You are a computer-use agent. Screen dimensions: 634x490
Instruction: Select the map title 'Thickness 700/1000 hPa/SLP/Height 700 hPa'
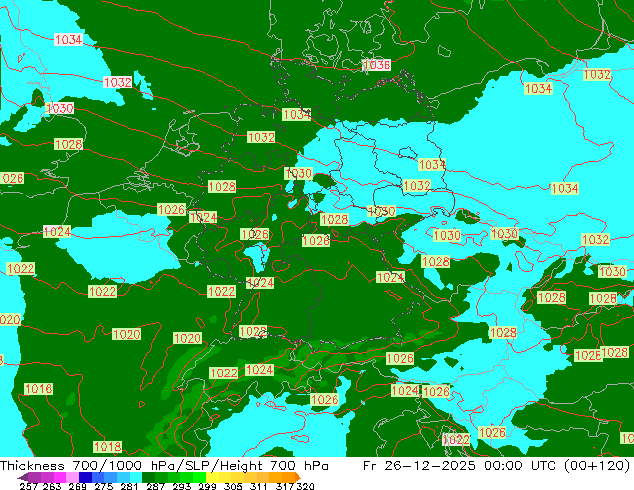[x=164, y=466]
